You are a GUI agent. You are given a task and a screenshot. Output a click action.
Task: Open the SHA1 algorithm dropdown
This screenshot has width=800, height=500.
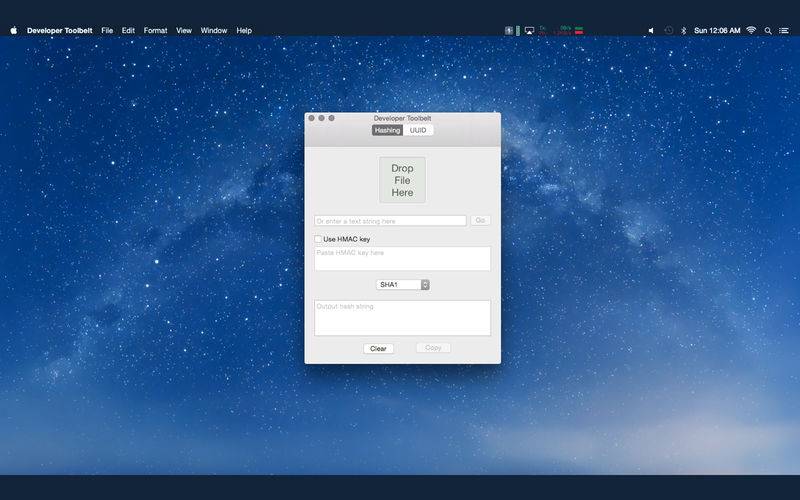pos(403,285)
